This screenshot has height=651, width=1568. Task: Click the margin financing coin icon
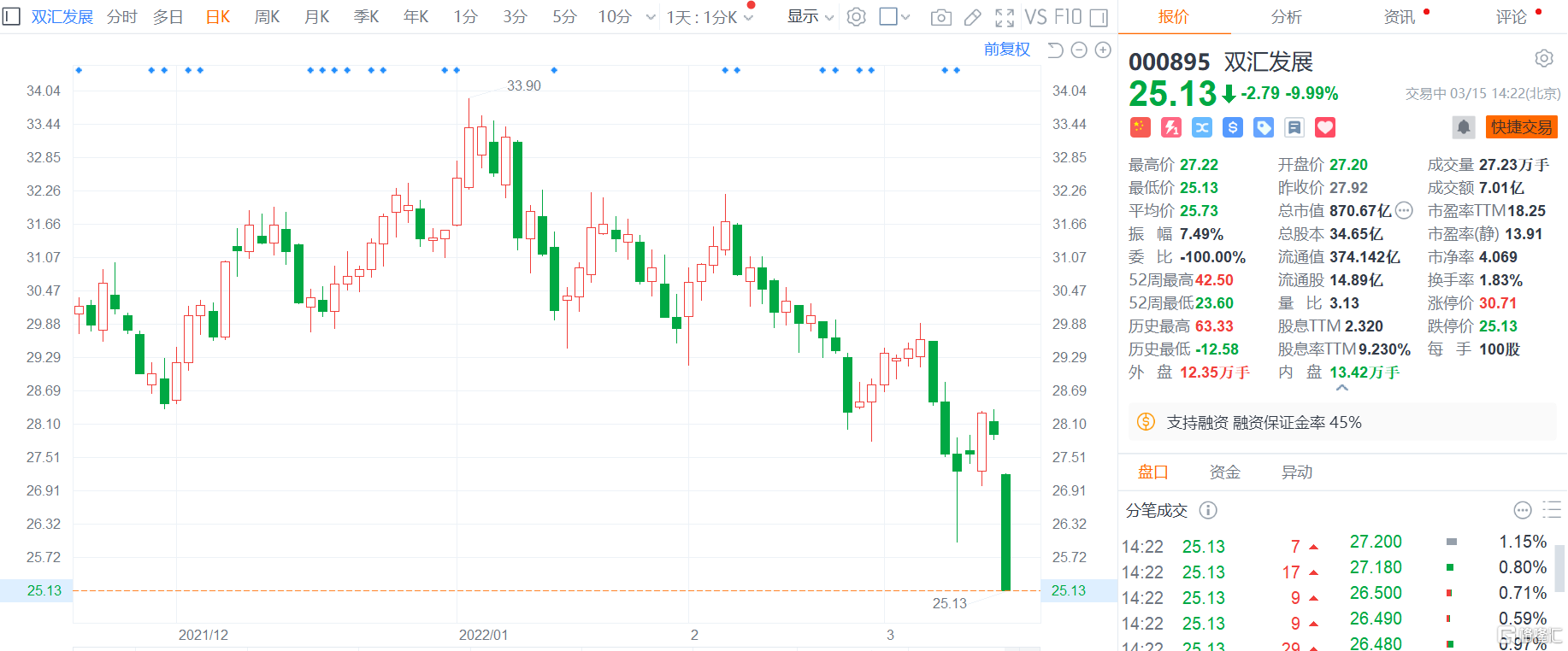1146,422
